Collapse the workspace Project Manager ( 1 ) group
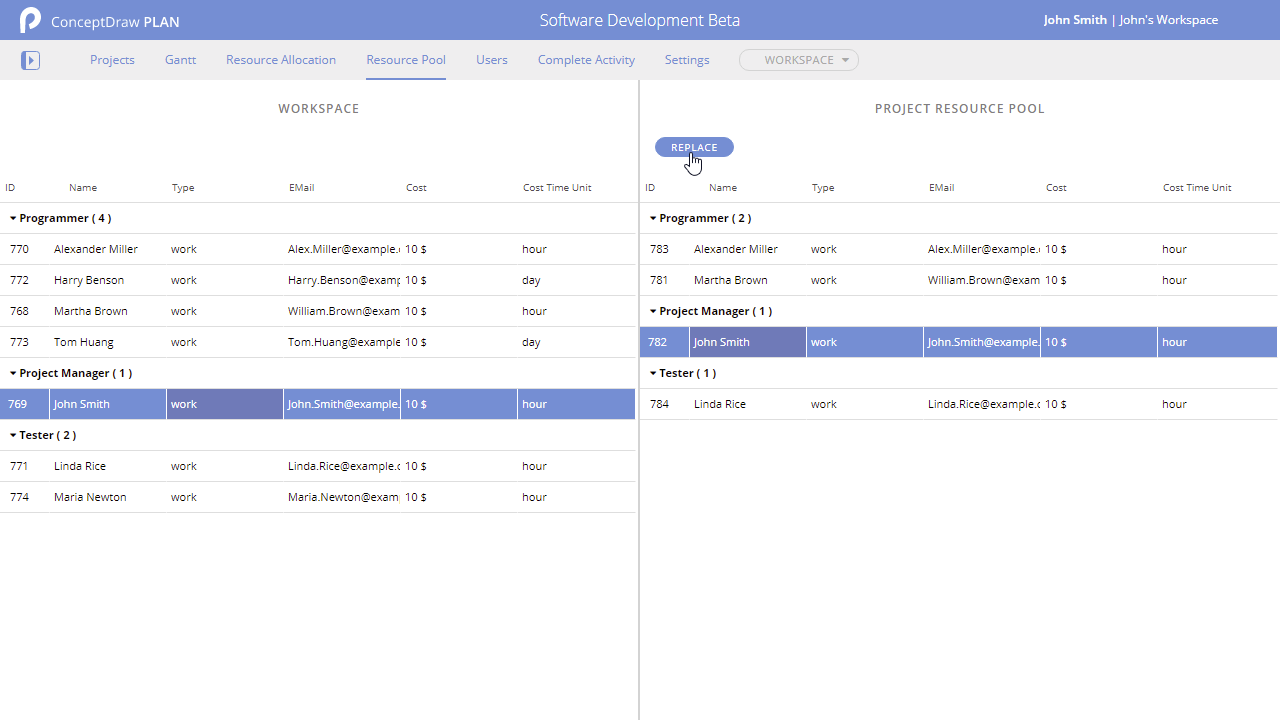 pyautogui.click(x=14, y=373)
